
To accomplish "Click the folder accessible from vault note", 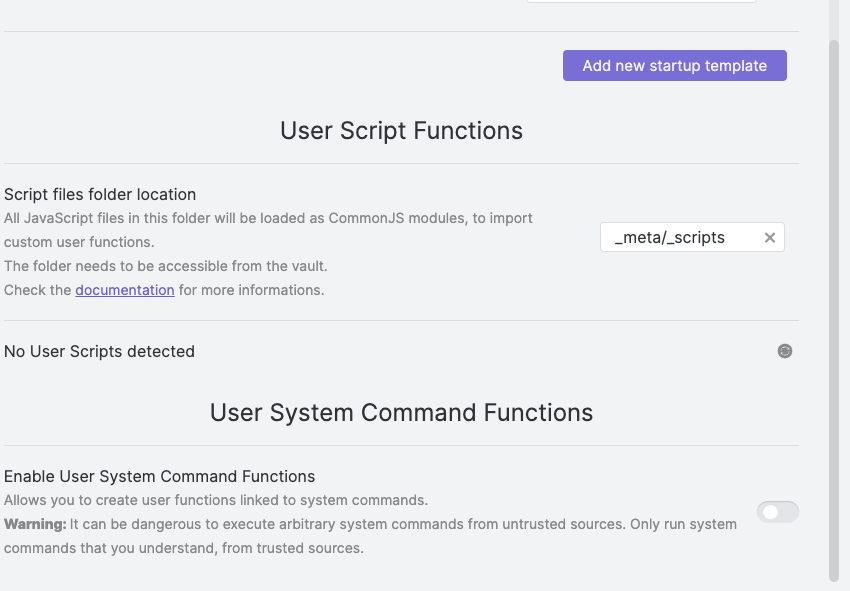I will tap(166, 266).
